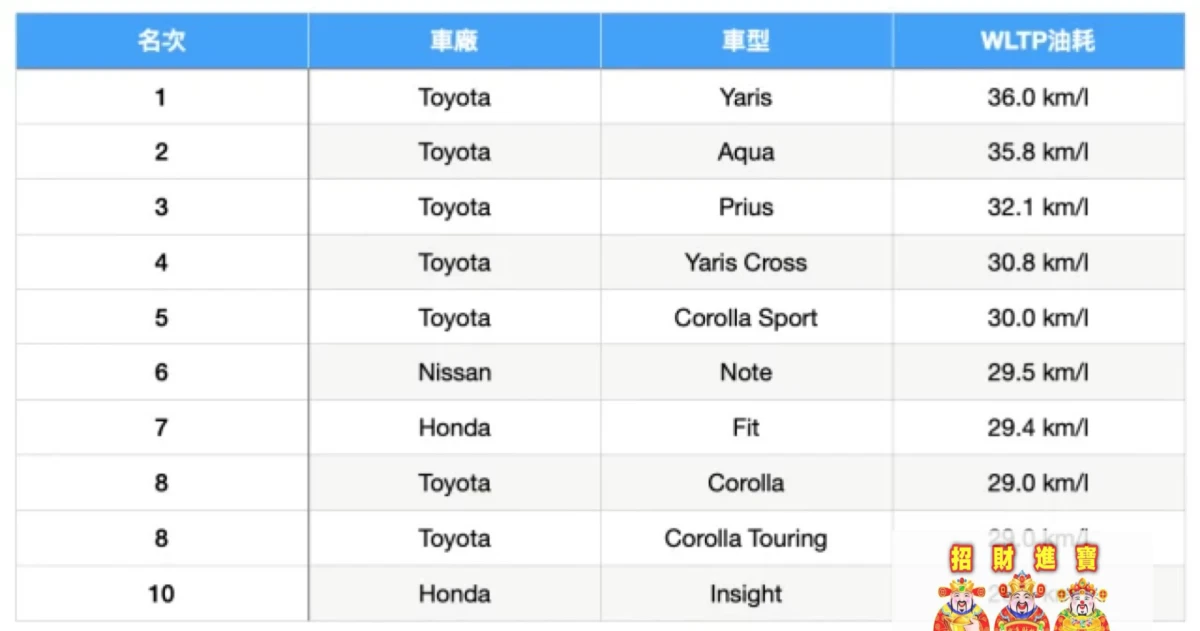The width and height of the screenshot is (1200, 631).
Task: Select the 車廠 column header
Action: 454,41
